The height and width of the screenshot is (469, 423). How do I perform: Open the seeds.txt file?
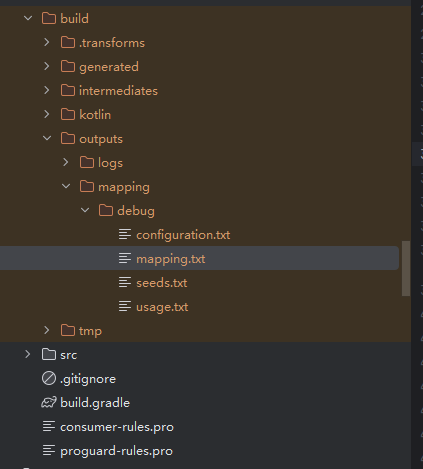(162, 283)
